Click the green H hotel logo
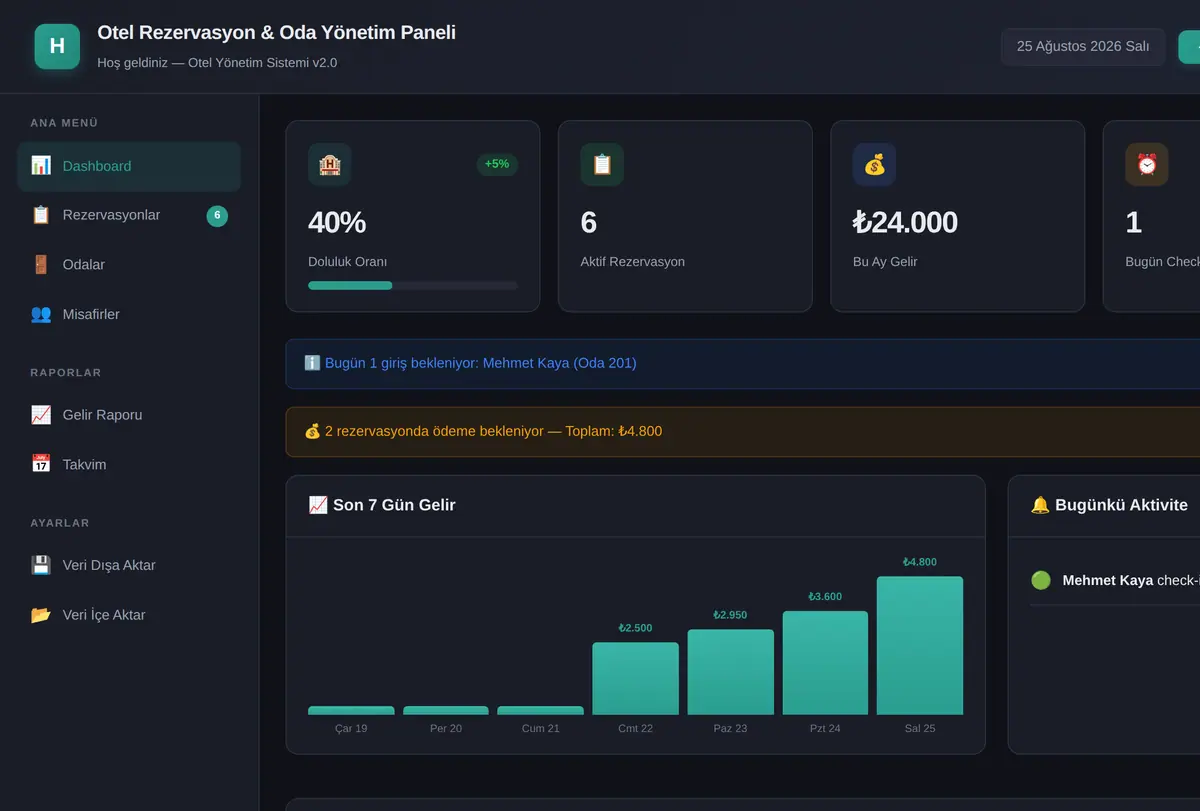Screen dimensions: 1200x811 (x=57, y=46)
